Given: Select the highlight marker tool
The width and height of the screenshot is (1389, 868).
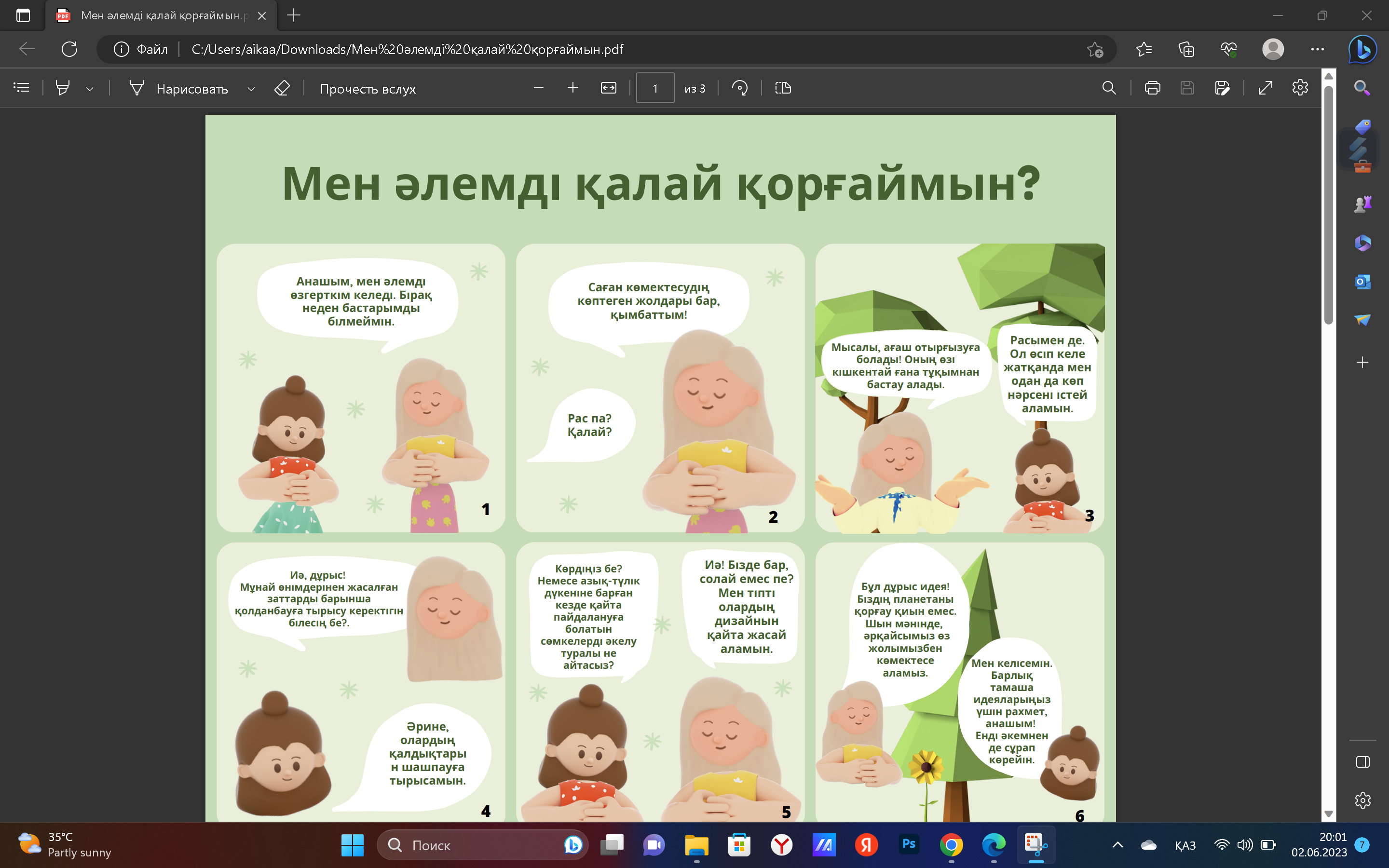Looking at the screenshot, I should [x=63, y=88].
